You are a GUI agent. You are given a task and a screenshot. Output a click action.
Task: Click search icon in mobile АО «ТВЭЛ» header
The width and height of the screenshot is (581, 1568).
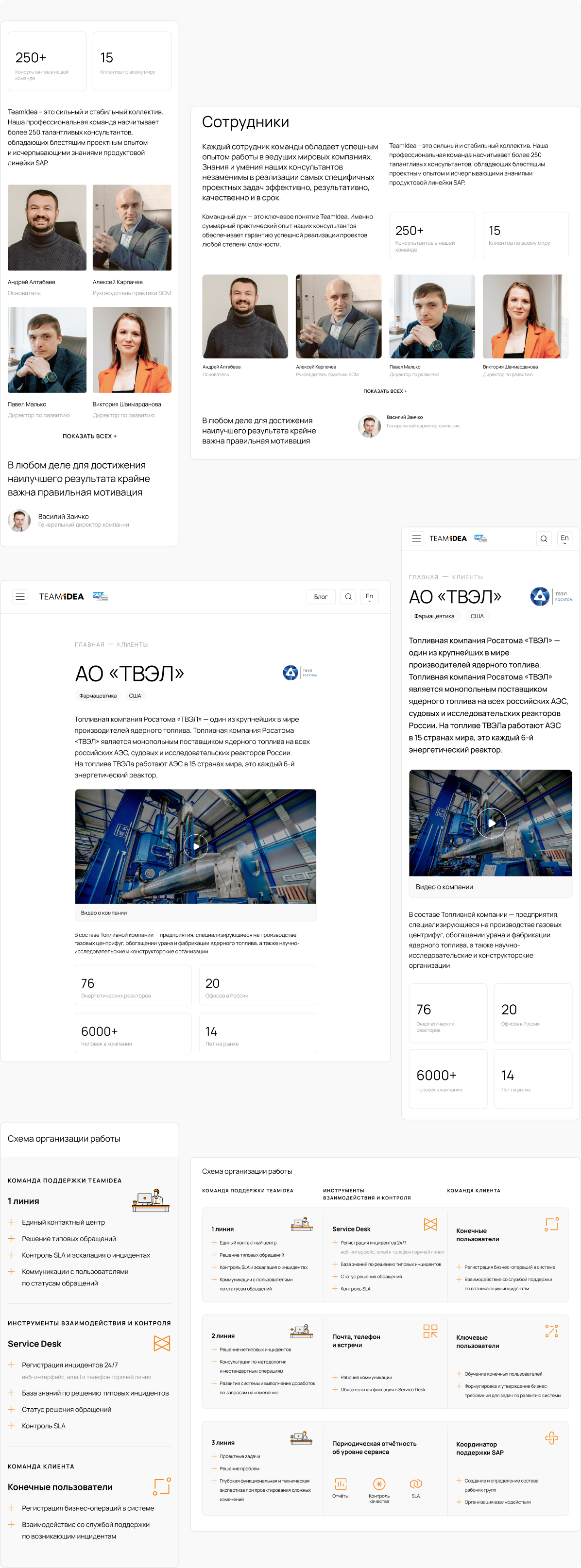(544, 538)
